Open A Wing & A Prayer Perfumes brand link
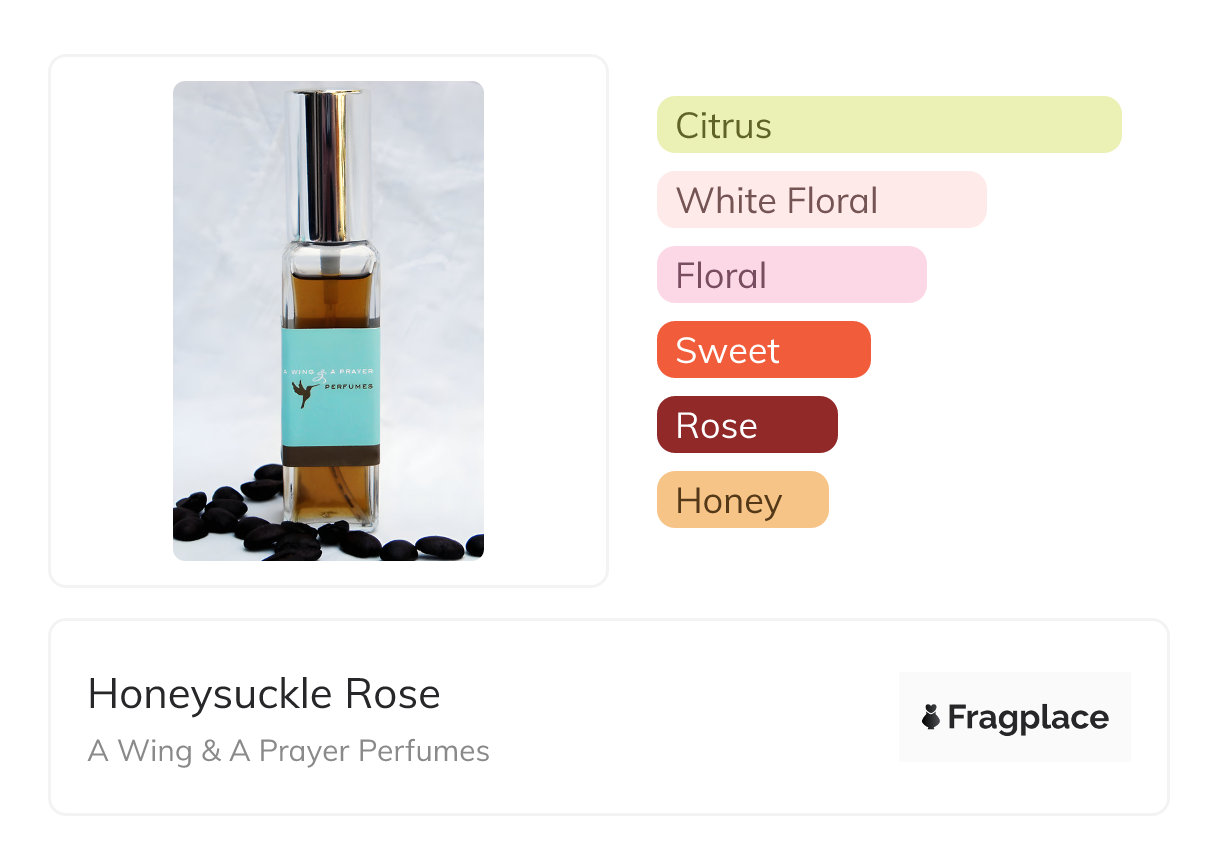1218x864 pixels. (288, 751)
